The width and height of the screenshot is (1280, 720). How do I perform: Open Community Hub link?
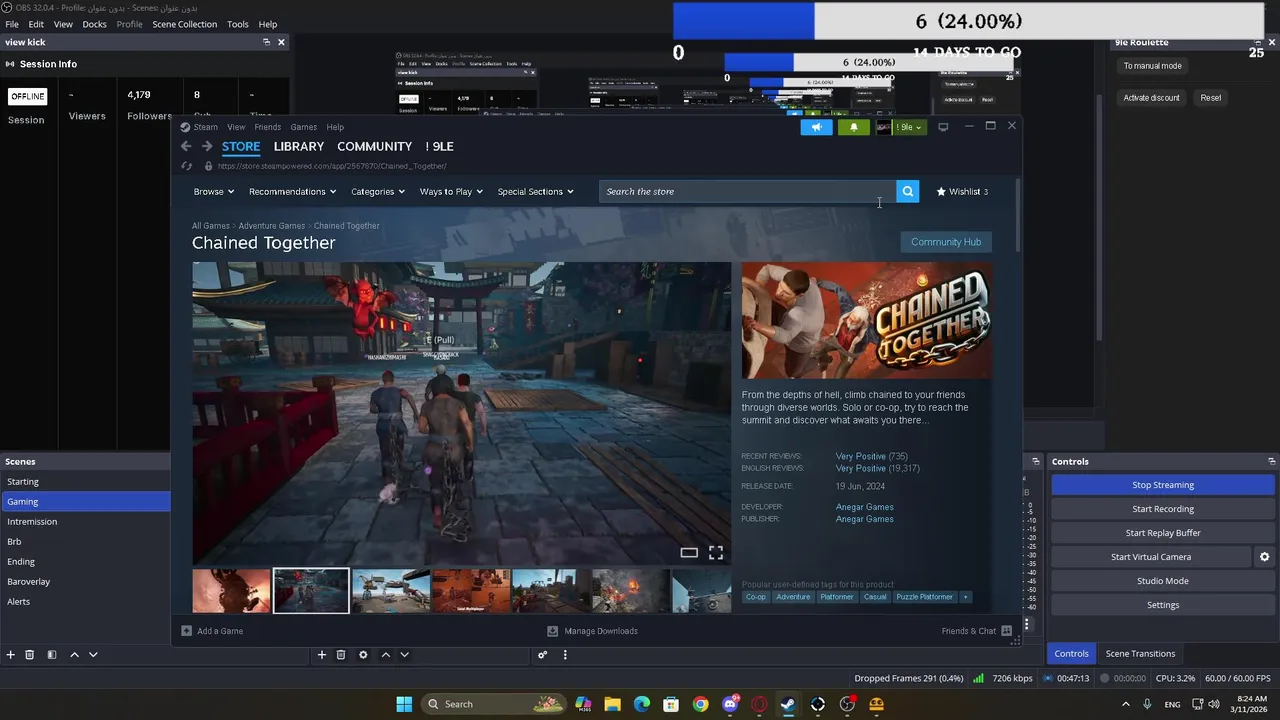946,242
